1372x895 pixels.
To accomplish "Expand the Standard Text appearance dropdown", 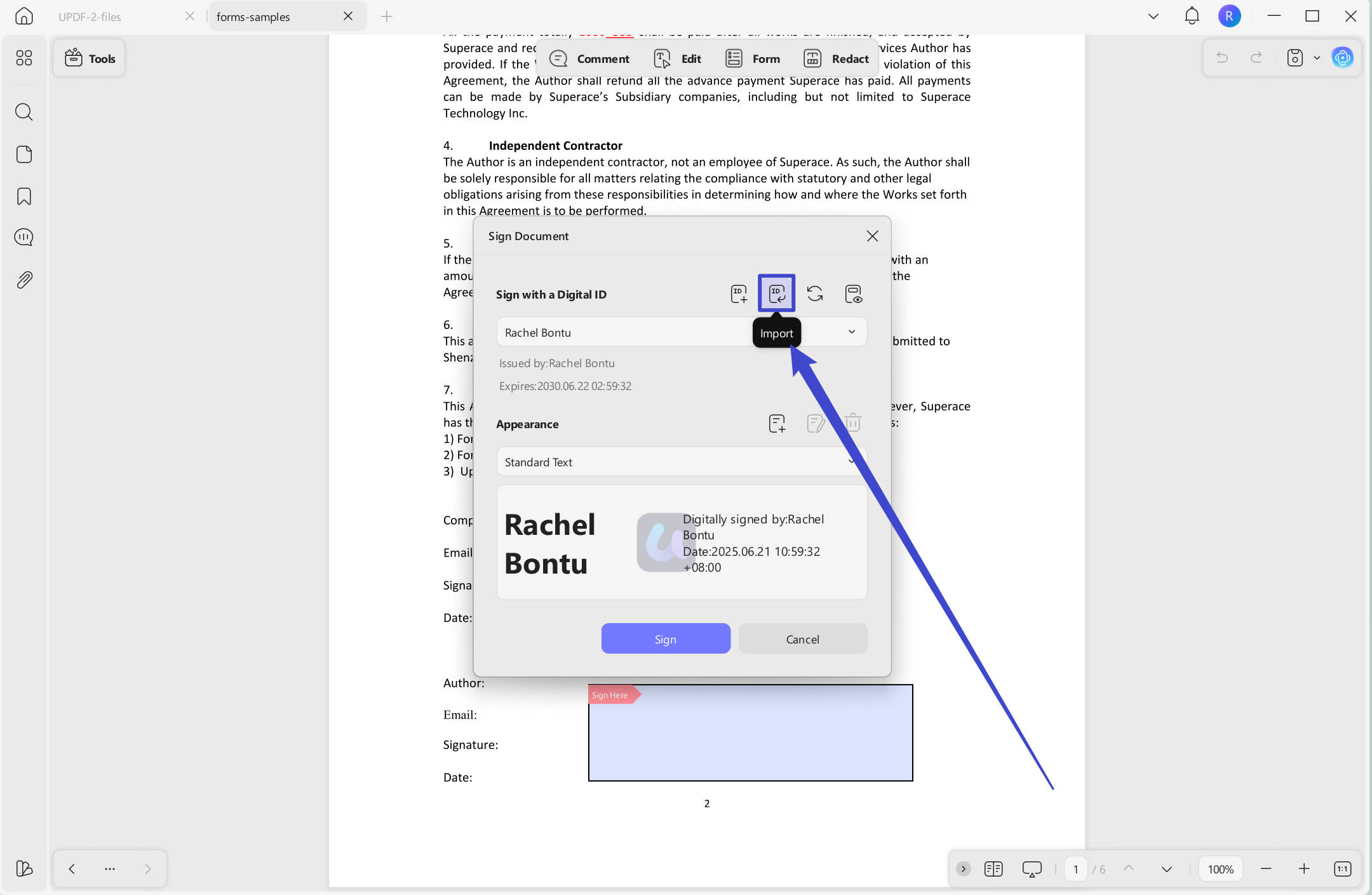I will 851,462.
